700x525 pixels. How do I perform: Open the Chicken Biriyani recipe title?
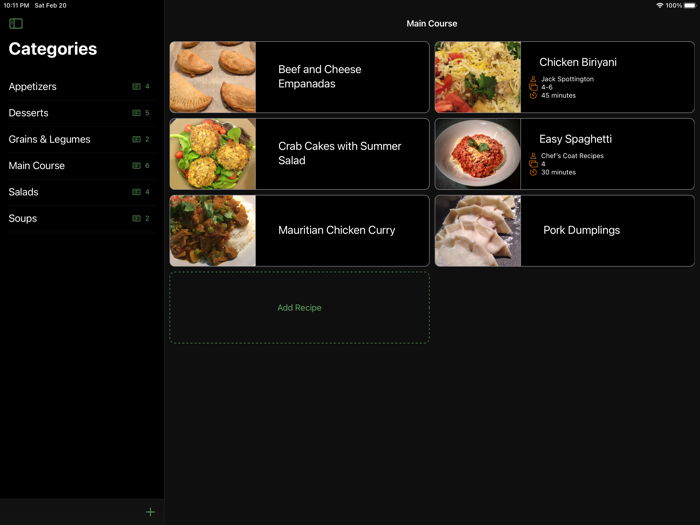578,62
